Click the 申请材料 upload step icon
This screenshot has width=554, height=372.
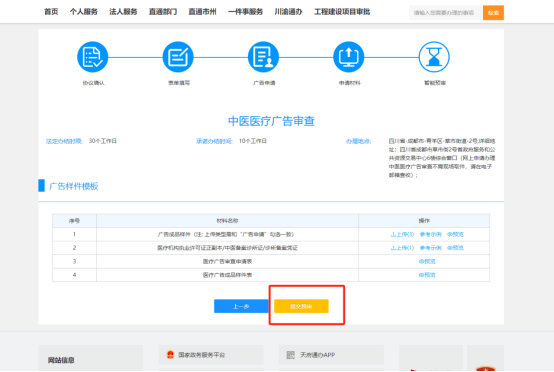pos(349,57)
